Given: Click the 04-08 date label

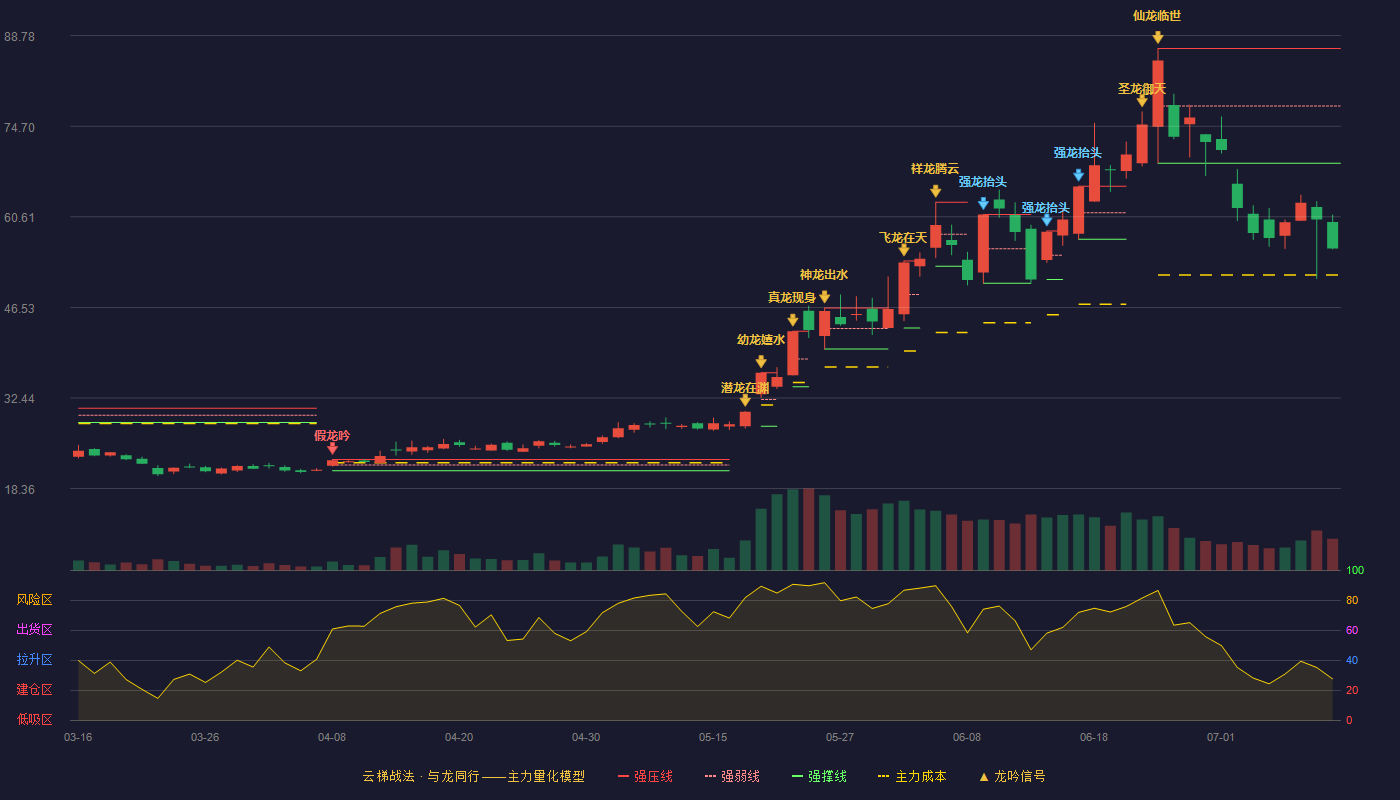Looking at the screenshot, I should pyautogui.click(x=332, y=737).
